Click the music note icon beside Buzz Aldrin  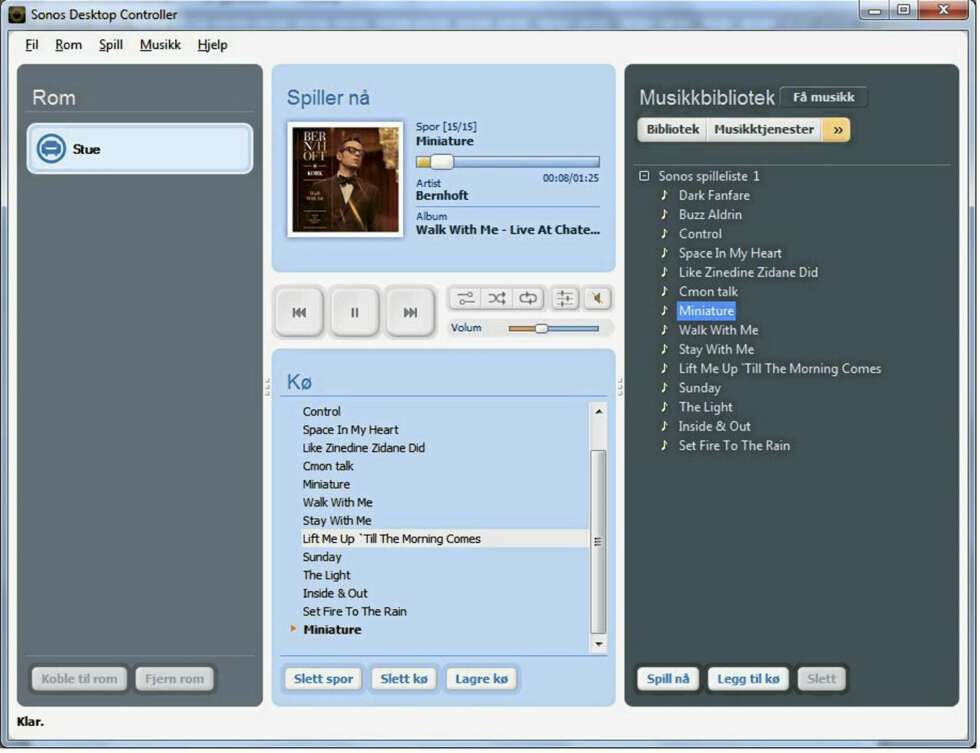pyautogui.click(x=664, y=214)
